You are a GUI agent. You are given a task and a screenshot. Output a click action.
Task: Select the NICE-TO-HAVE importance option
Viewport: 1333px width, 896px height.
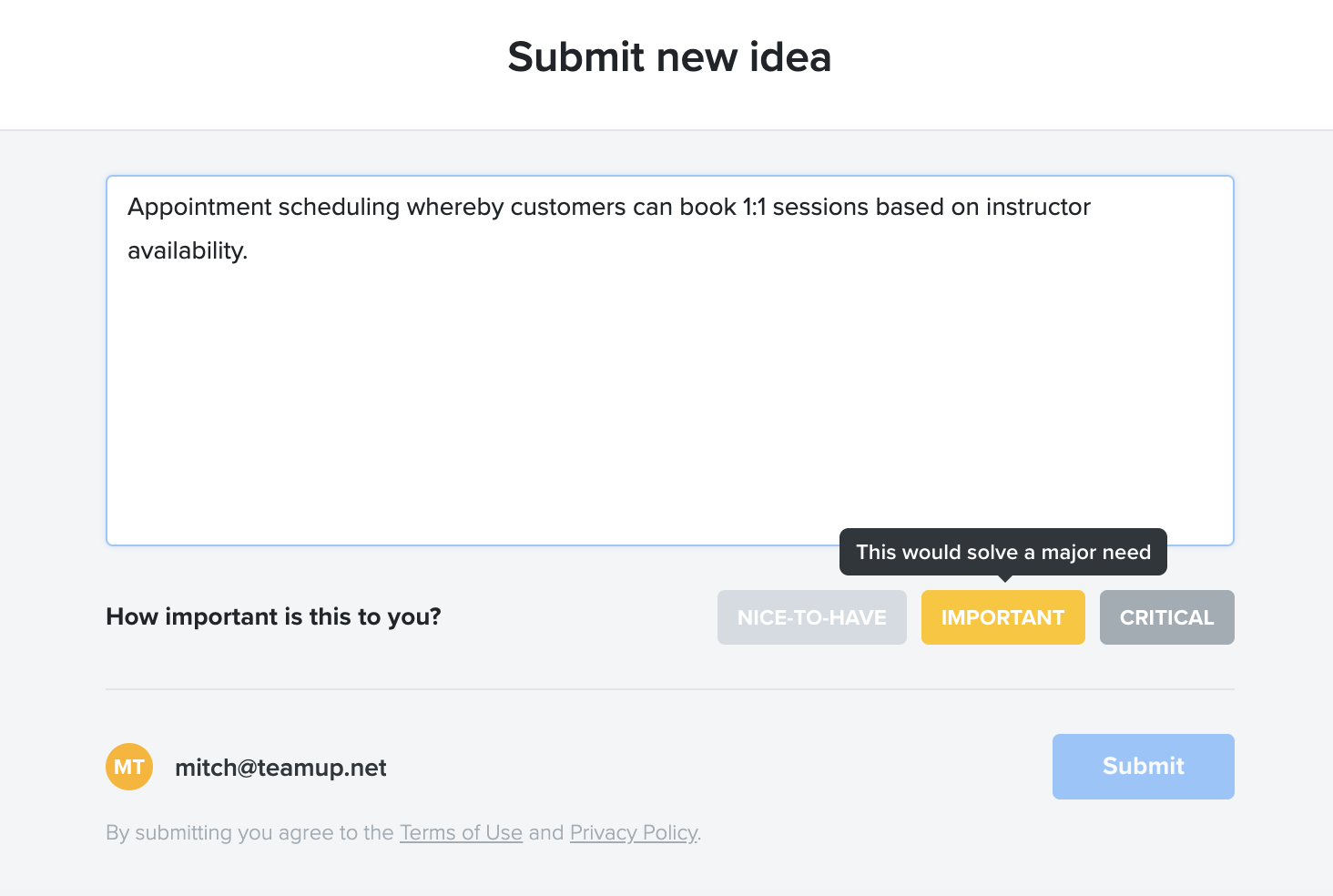811,617
